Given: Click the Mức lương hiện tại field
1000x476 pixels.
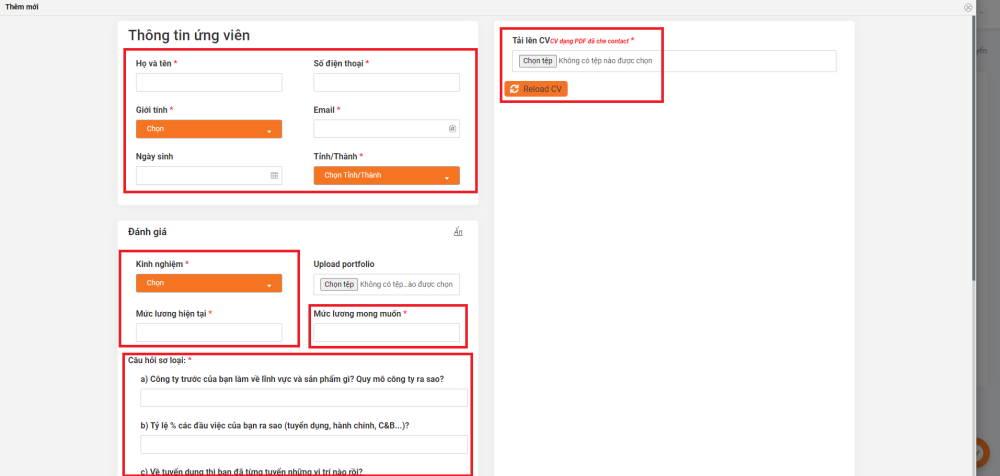Looking at the screenshot, I should (209, 332).
